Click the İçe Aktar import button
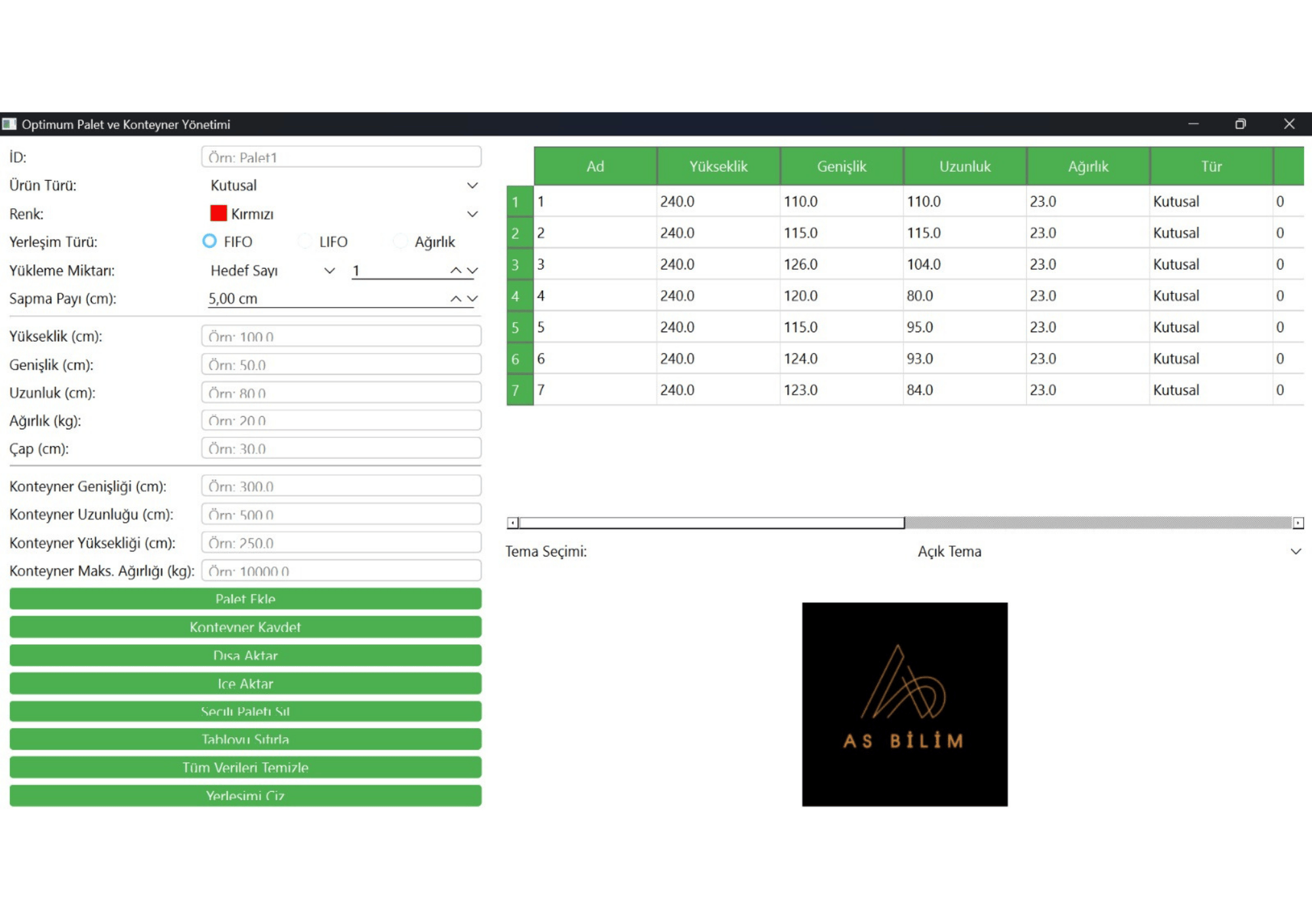 click(245, 683)
